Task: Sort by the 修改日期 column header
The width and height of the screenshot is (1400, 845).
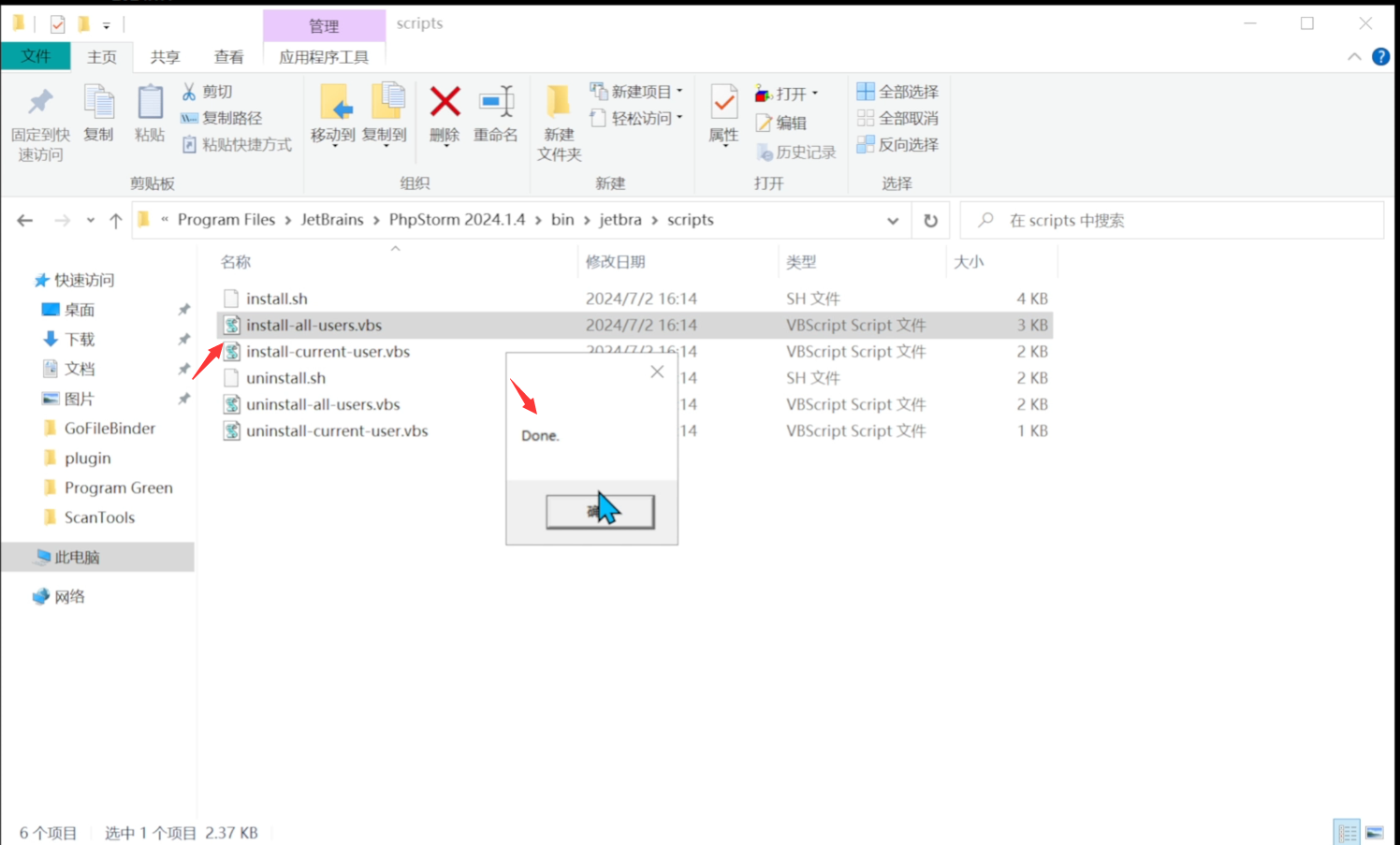Action: pyautogui.click(x=616, y=262)
